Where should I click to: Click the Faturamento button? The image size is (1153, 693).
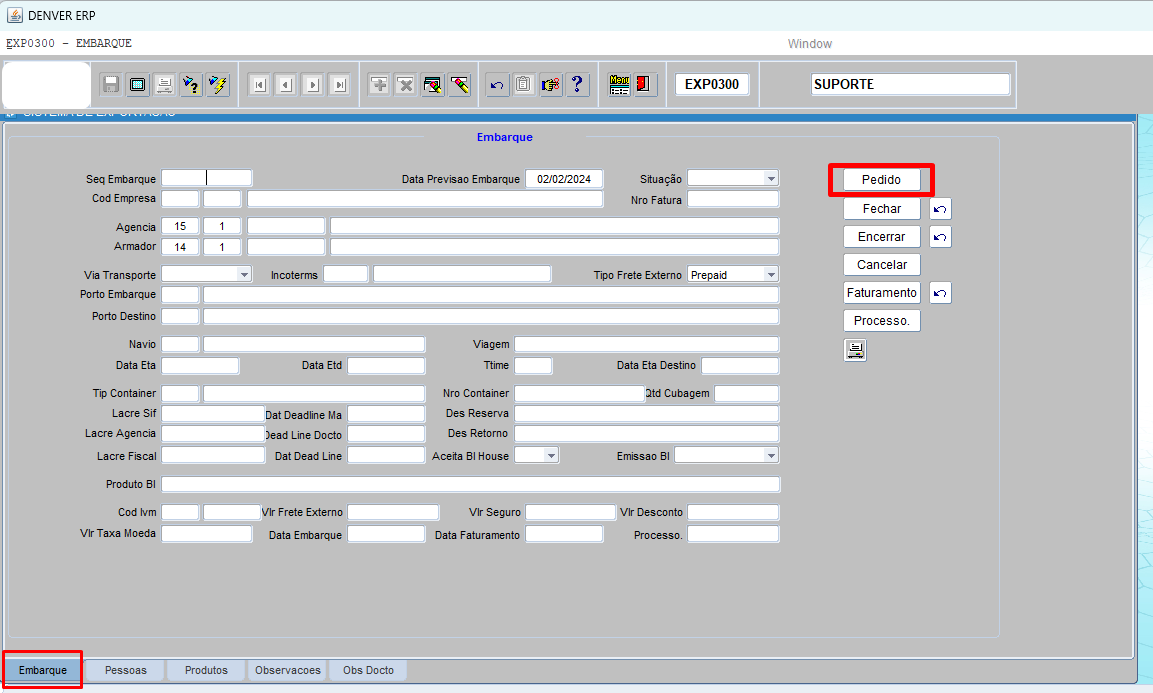pos(882,293)
